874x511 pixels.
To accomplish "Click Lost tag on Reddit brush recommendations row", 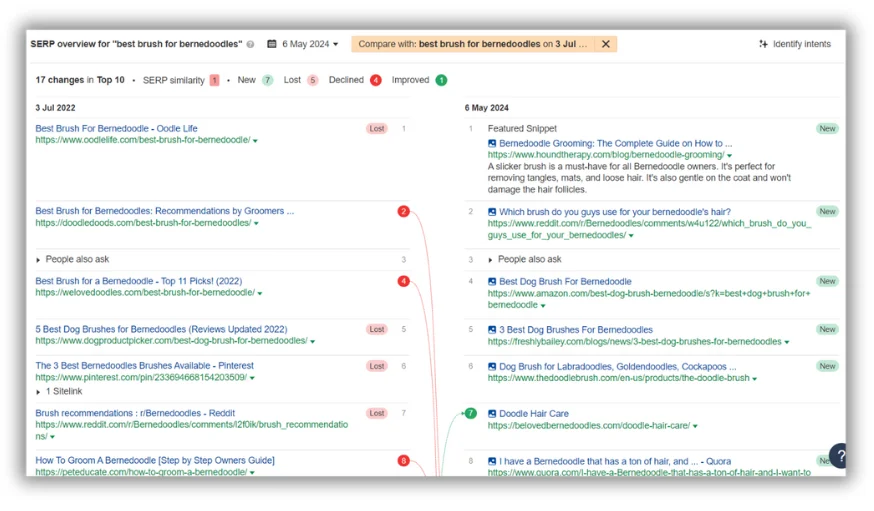I will point(377,413).
